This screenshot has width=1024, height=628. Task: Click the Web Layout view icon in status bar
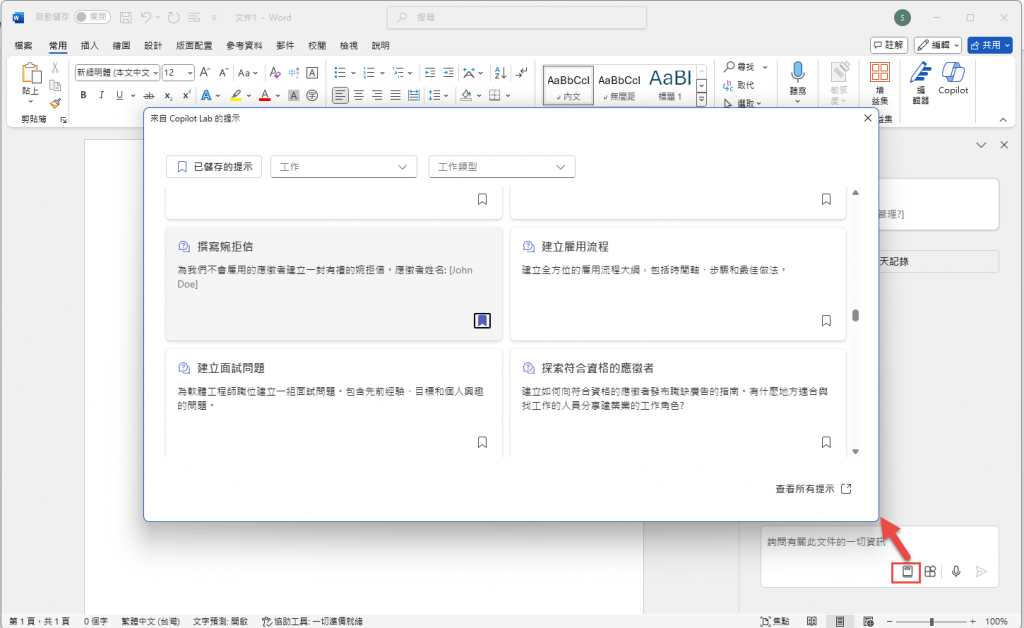tap(868, 621)
